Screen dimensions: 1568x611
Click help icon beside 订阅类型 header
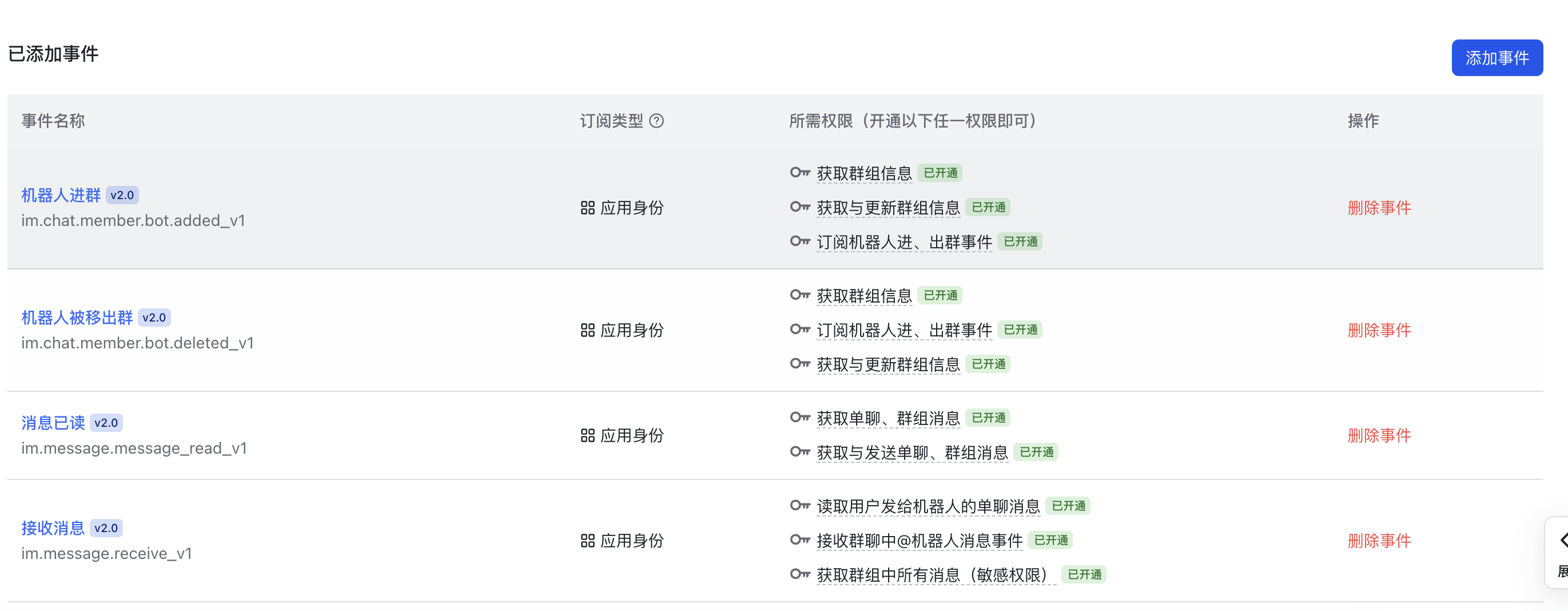tap(656, 121)
